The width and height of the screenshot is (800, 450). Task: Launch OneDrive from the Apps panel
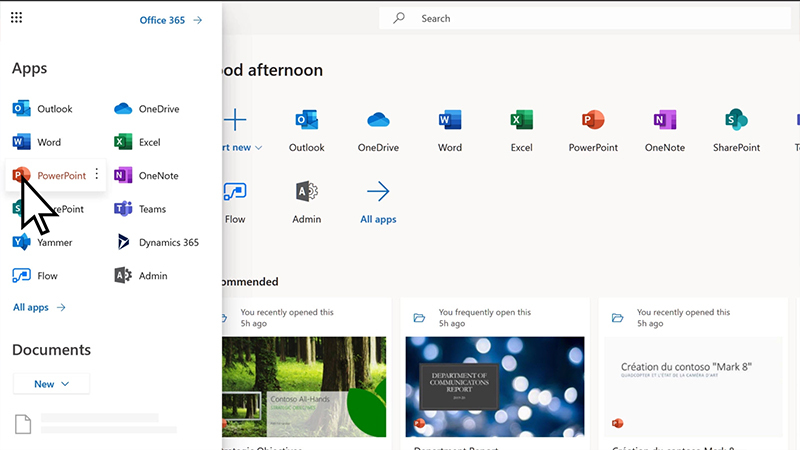(x=146, y=109)
